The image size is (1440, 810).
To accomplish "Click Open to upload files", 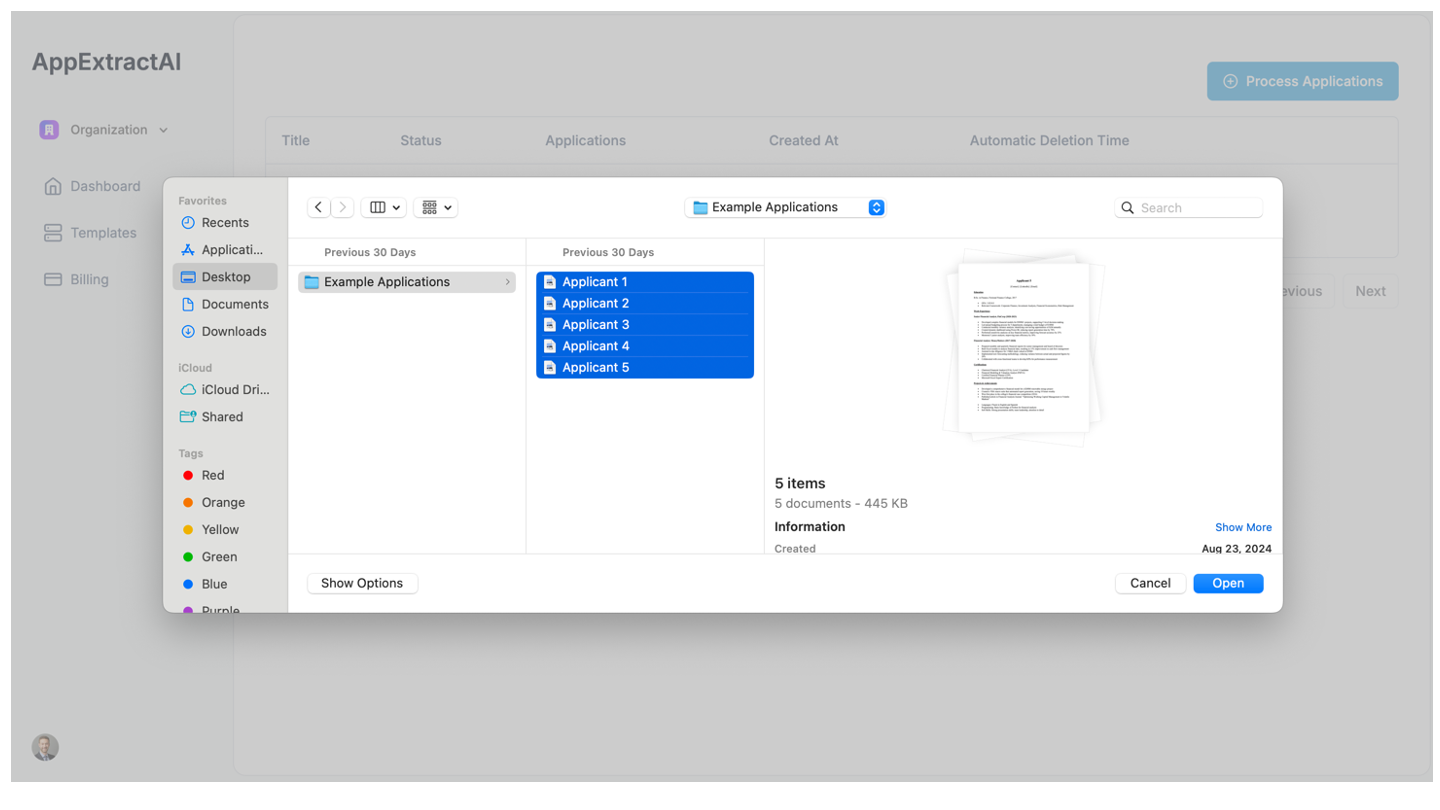I will click(x=1228, y=583).
